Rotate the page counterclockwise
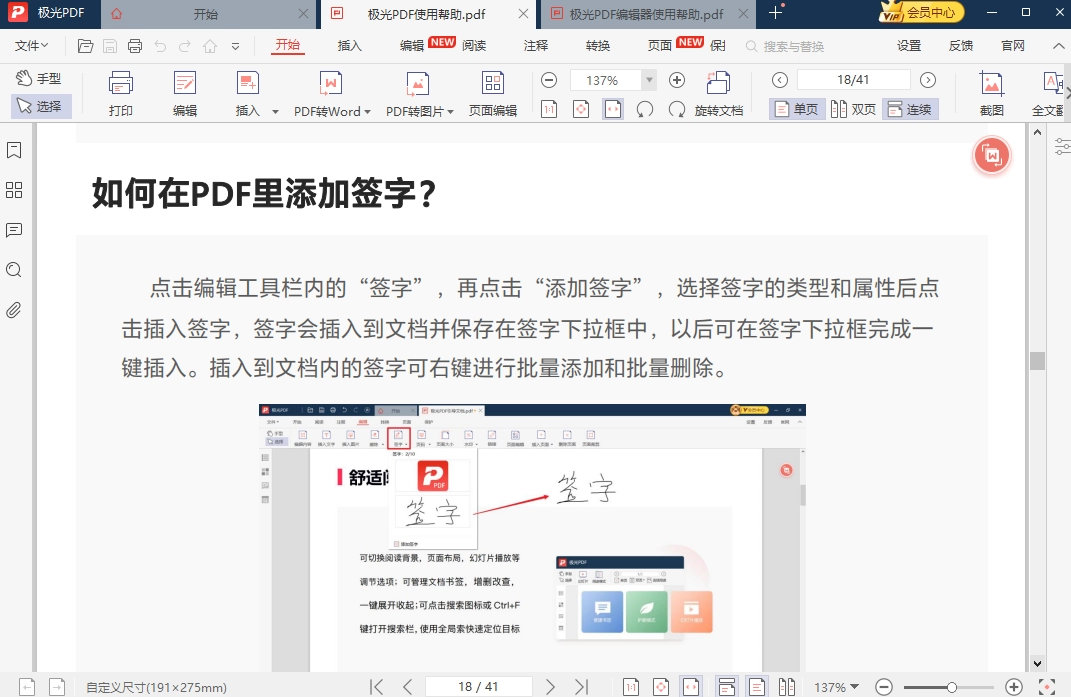1071x697 pixels. coord(645,109)
